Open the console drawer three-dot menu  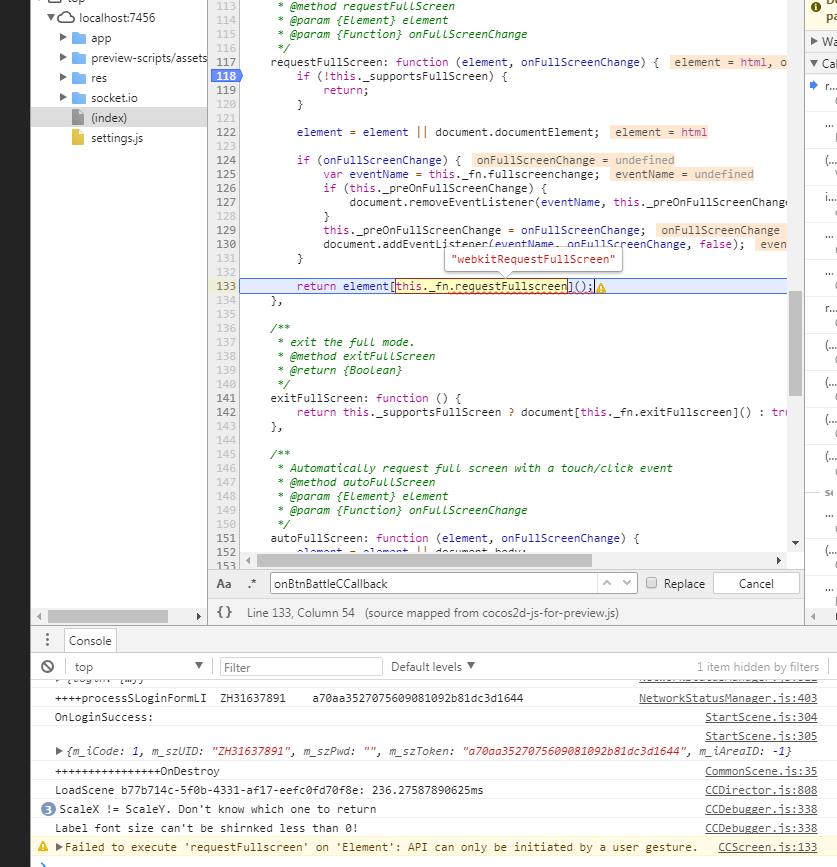coord(47,640)
